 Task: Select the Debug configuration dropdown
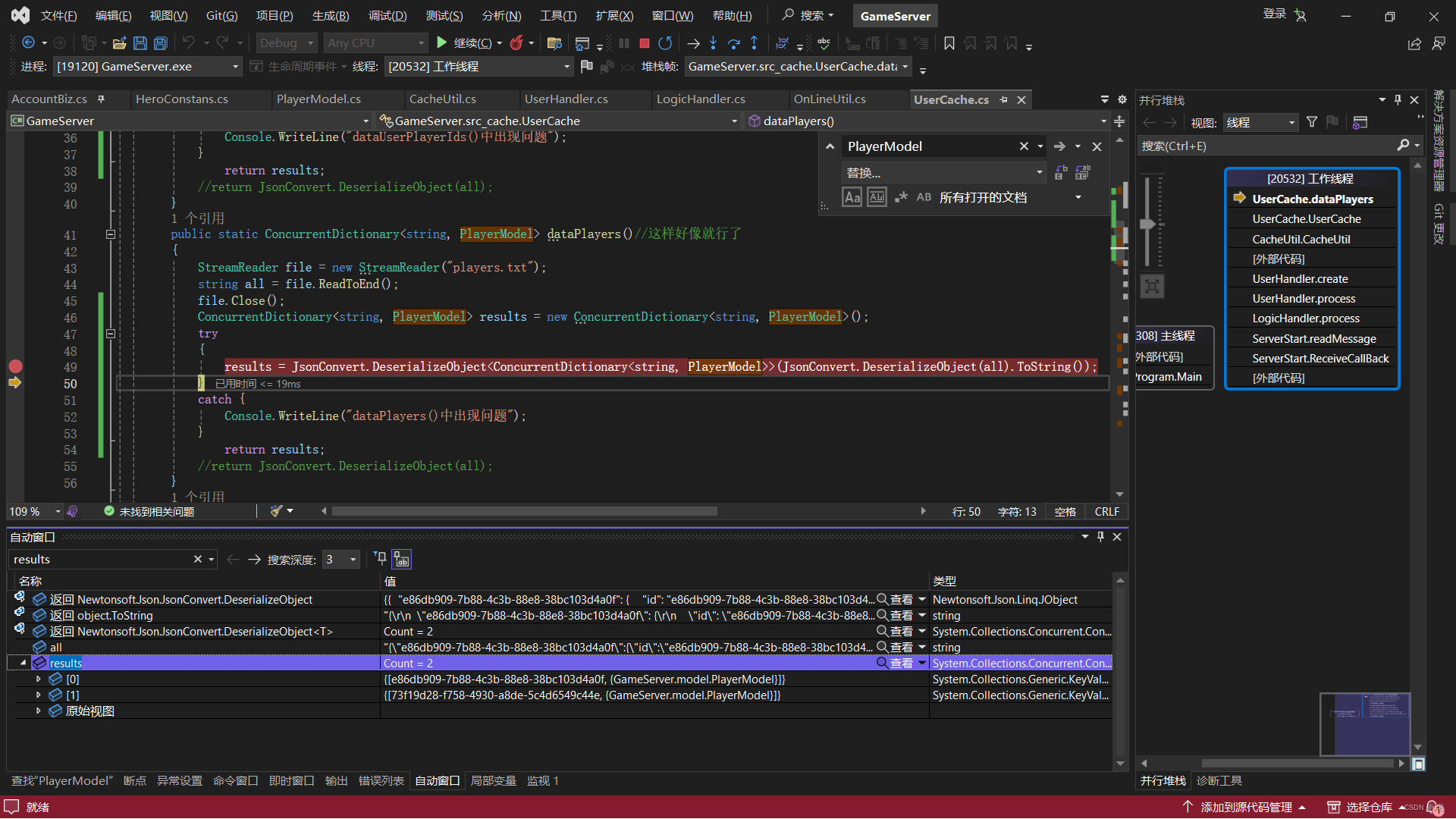(287, 42)
